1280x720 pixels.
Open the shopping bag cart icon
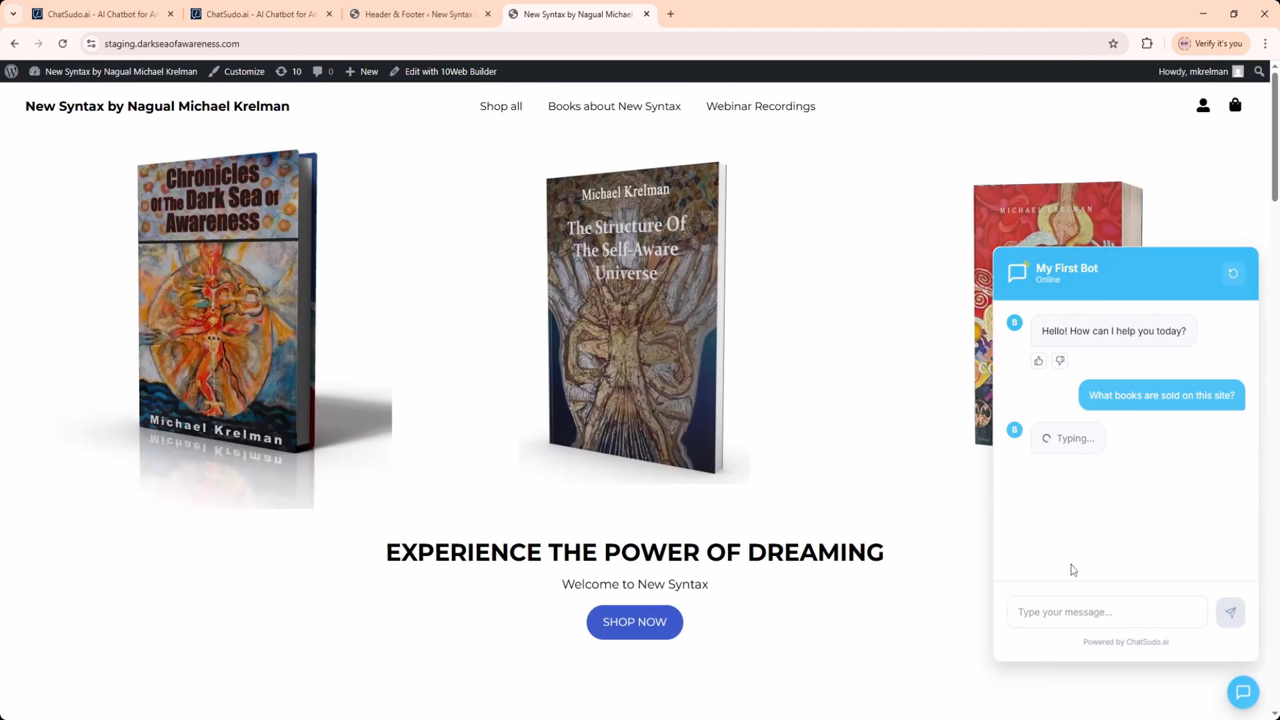pos(1235,105)
